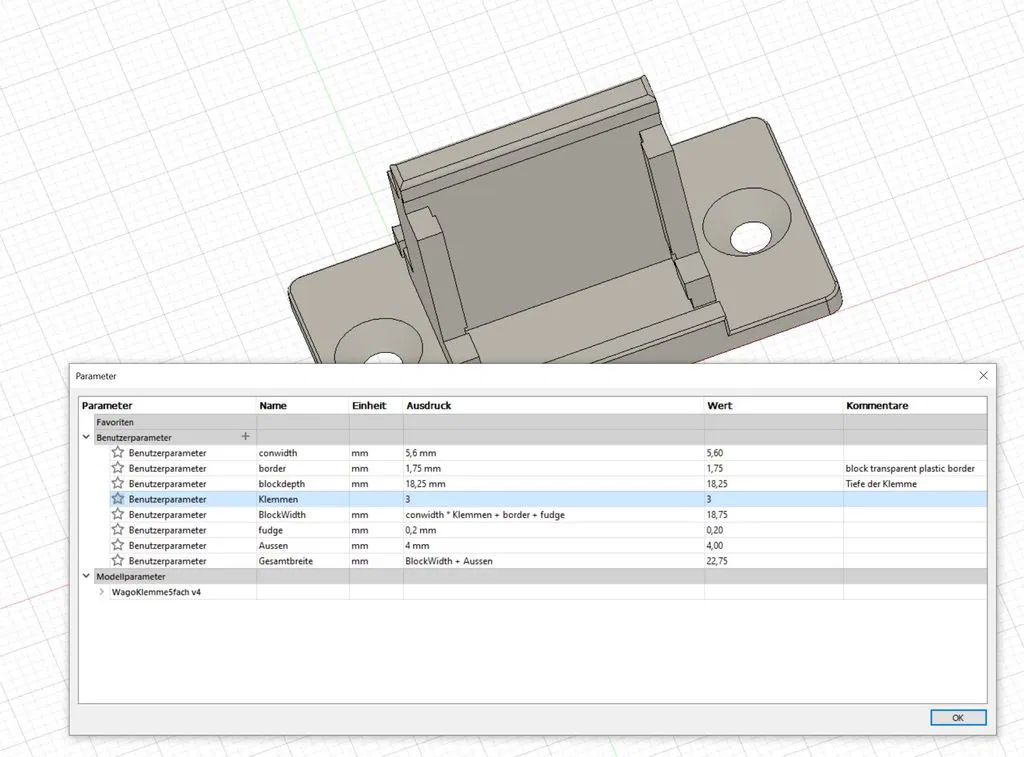Screen dimensions: 1024x757
Task: Favorite the border parameter star
Action: [118, 468]
